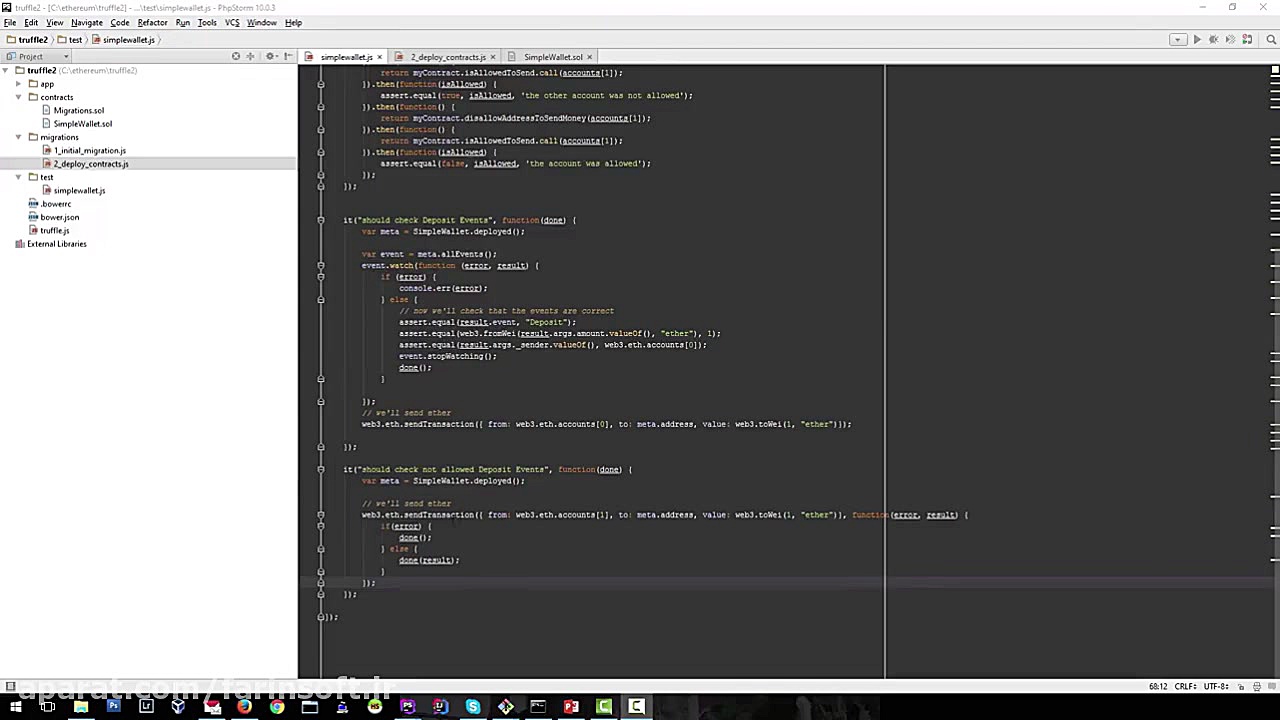This screenshot has height=720, width=1280.
Task: Open the Help menu
Action: [x=294, y=22]
